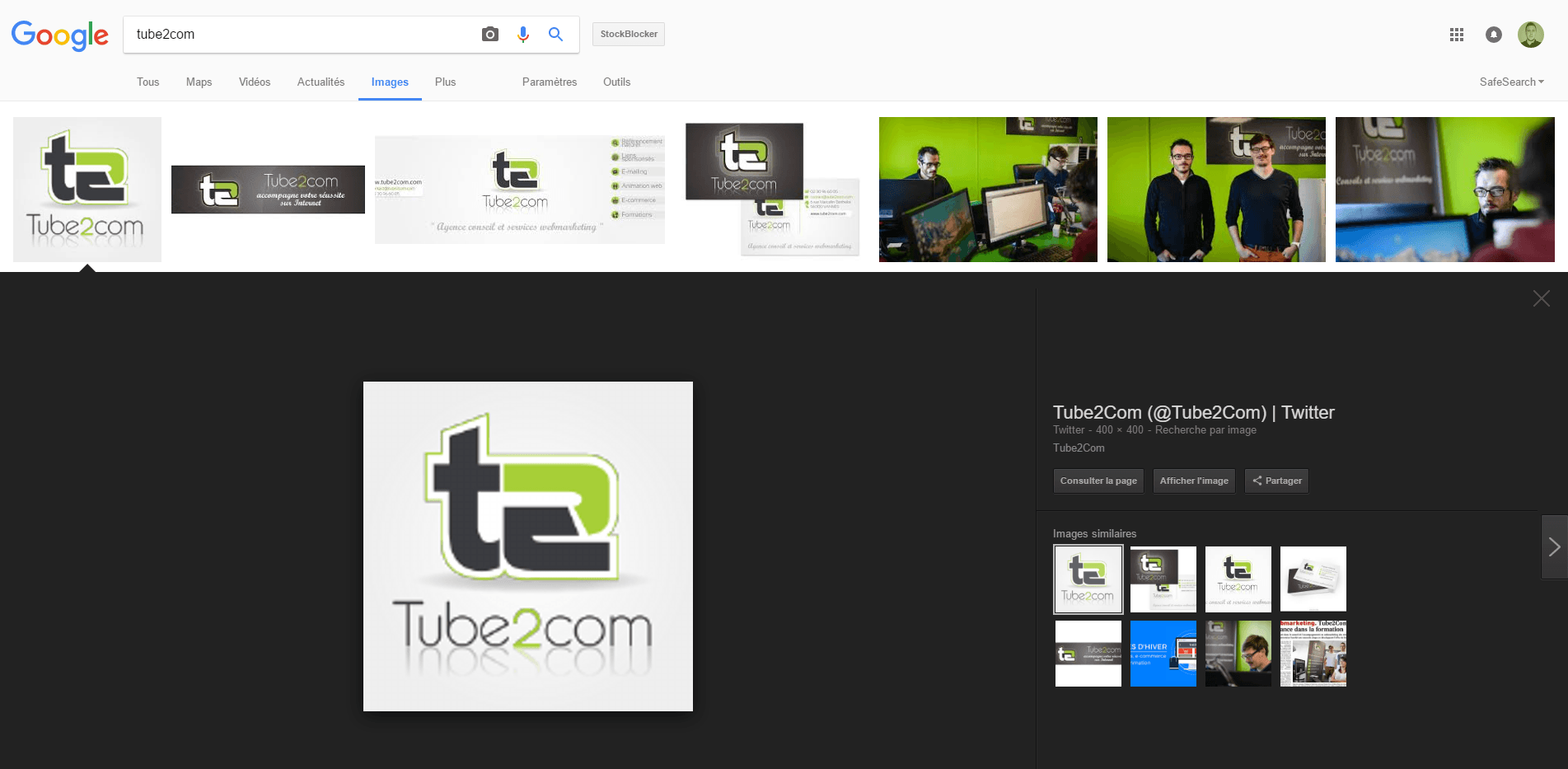1568x769 pixels.
Task: Select first similar image Tube2com logo
Action: (1088, 579)
